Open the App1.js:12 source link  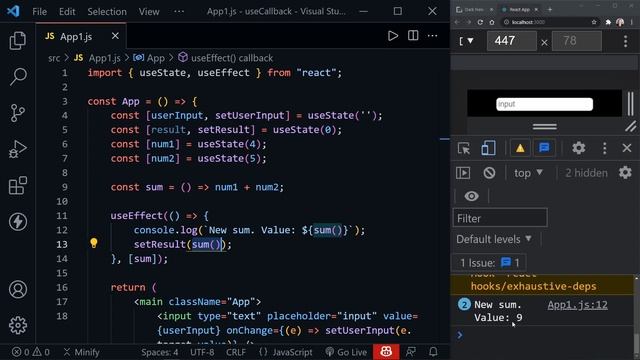[577, 305]
